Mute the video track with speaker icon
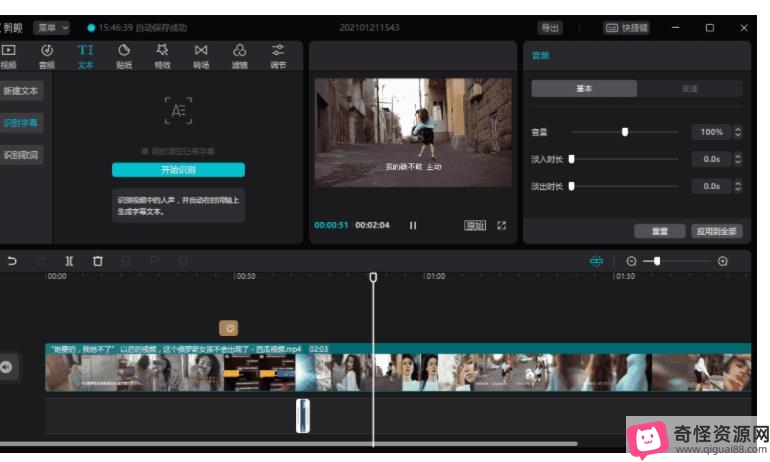 (x=7, y=368)
